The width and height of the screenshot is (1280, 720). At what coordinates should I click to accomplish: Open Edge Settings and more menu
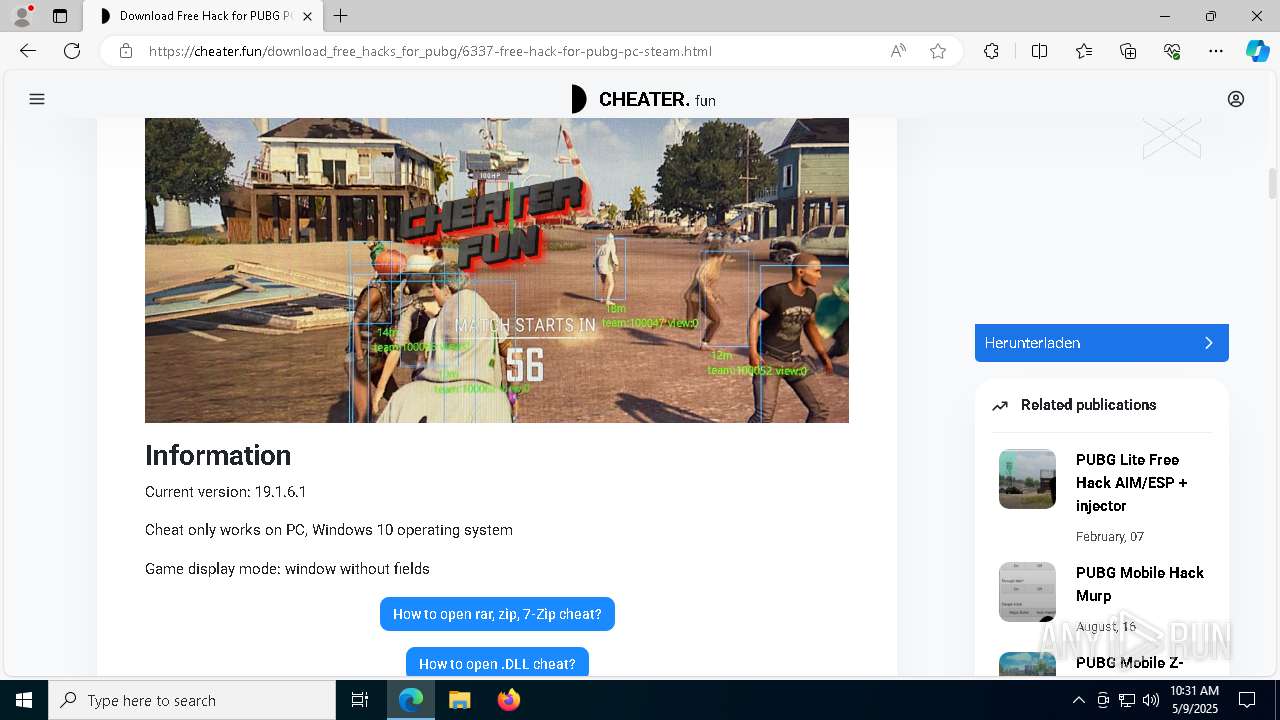tap(1216, 51)
